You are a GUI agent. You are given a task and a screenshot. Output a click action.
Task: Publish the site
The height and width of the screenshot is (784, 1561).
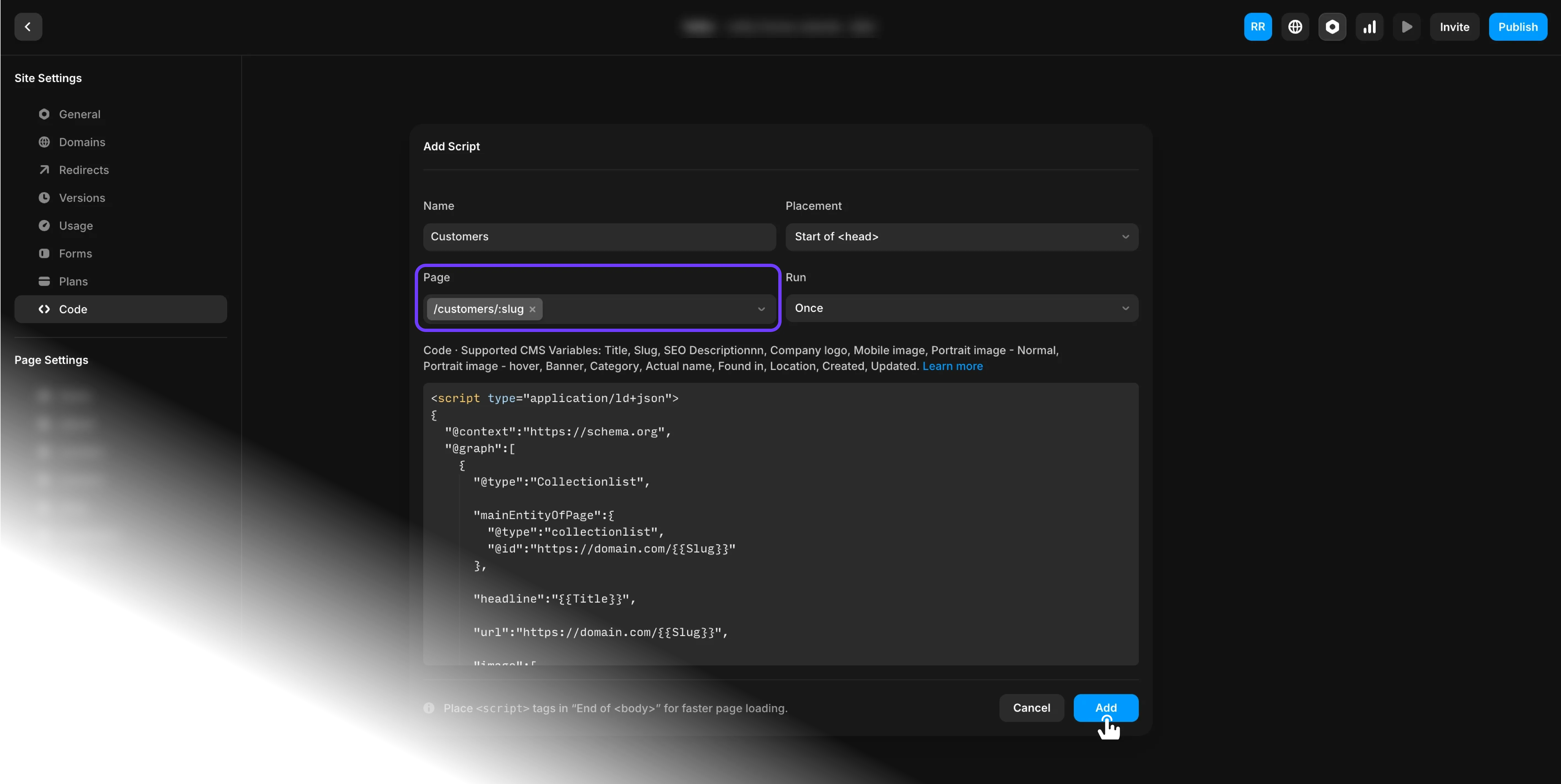[1517, 27]
